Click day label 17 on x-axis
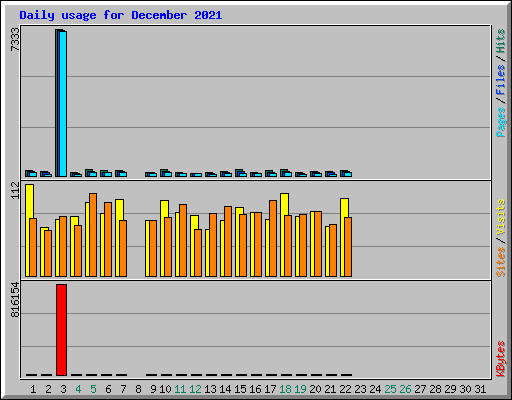The width and height of the screenshot is (512, 400). [x=270, y=389]
